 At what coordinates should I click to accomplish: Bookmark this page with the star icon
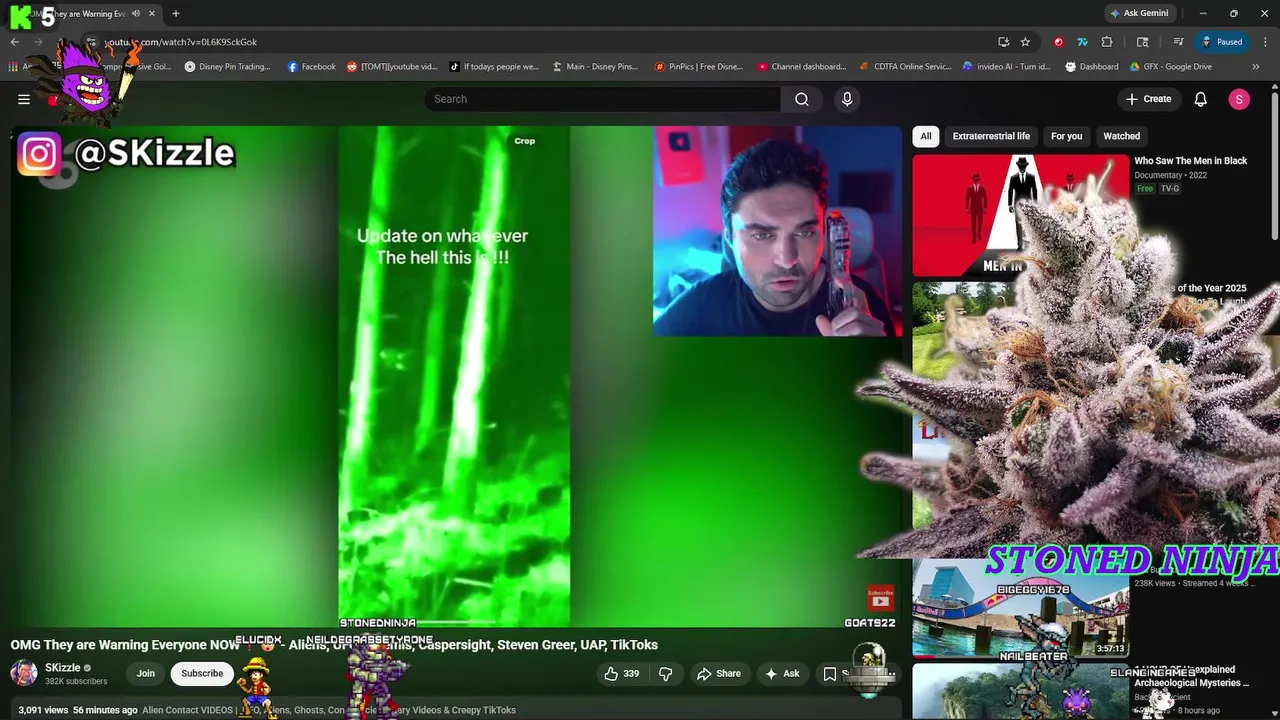(1025, 42)
